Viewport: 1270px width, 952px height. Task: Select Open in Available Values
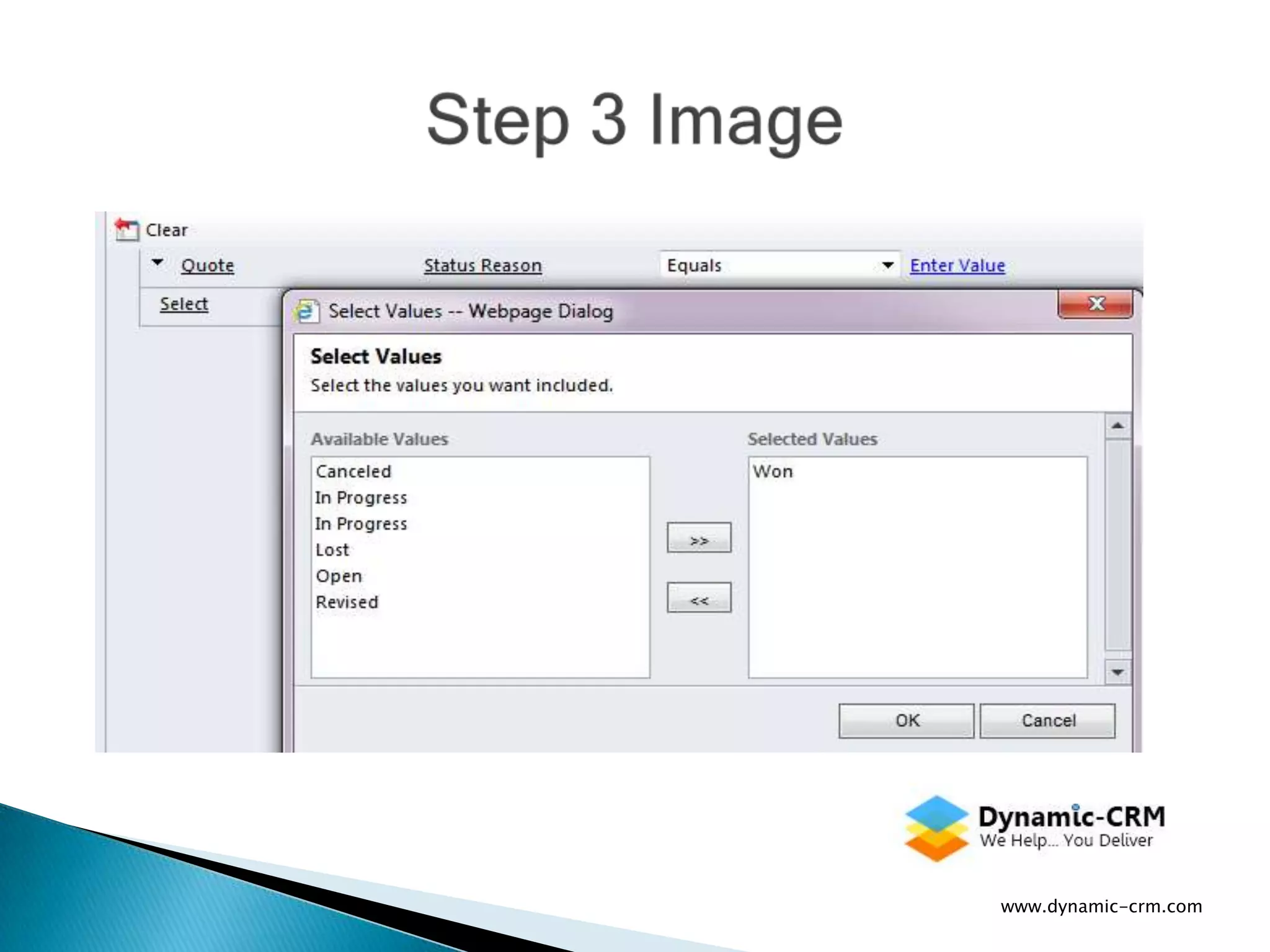(x=339, y=576)
